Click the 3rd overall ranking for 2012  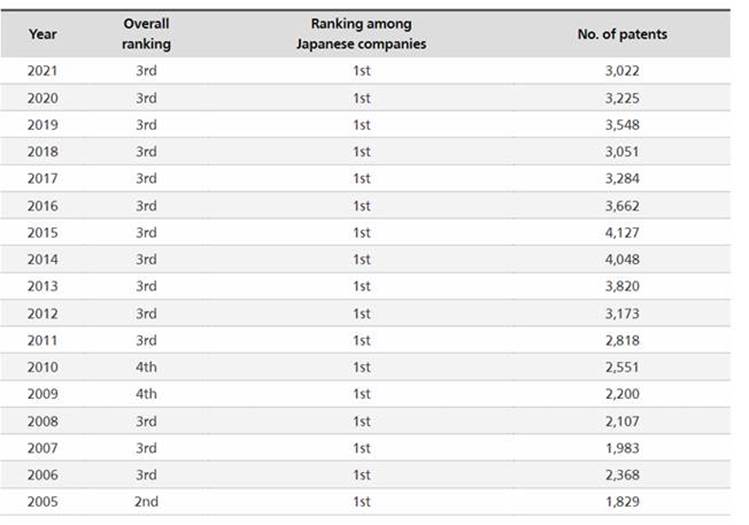click(x=147, y=314)
